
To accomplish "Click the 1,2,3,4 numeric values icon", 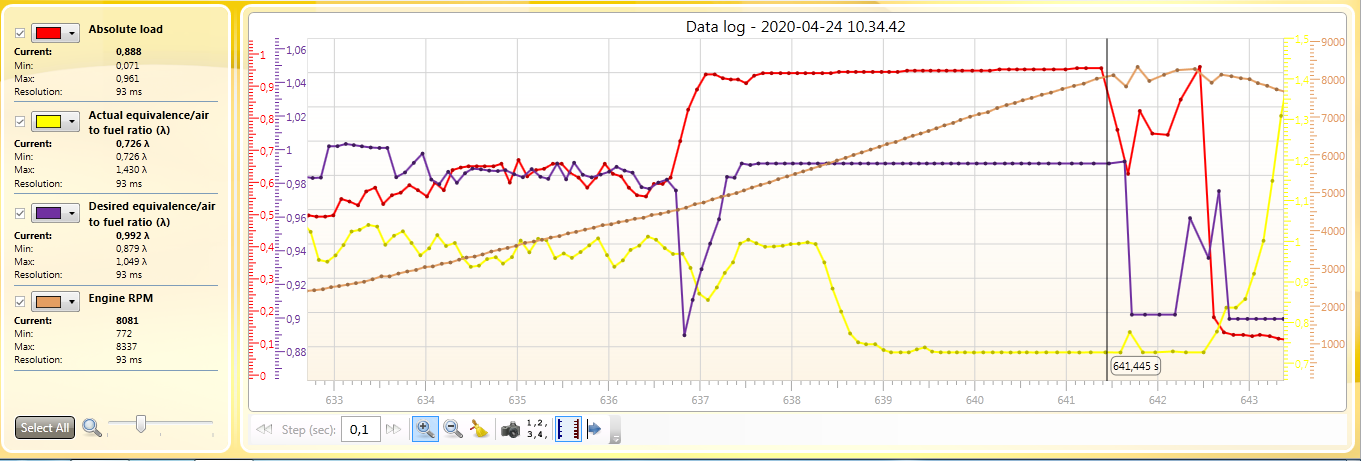I will (x=538, y=429).
